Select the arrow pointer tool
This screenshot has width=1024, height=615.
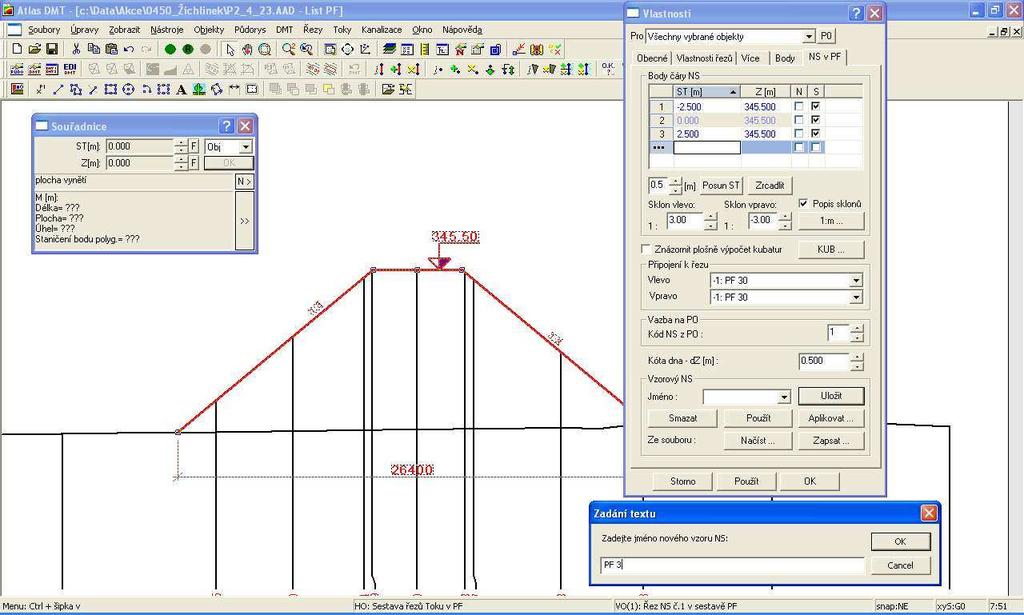click(x=230, y=49)
